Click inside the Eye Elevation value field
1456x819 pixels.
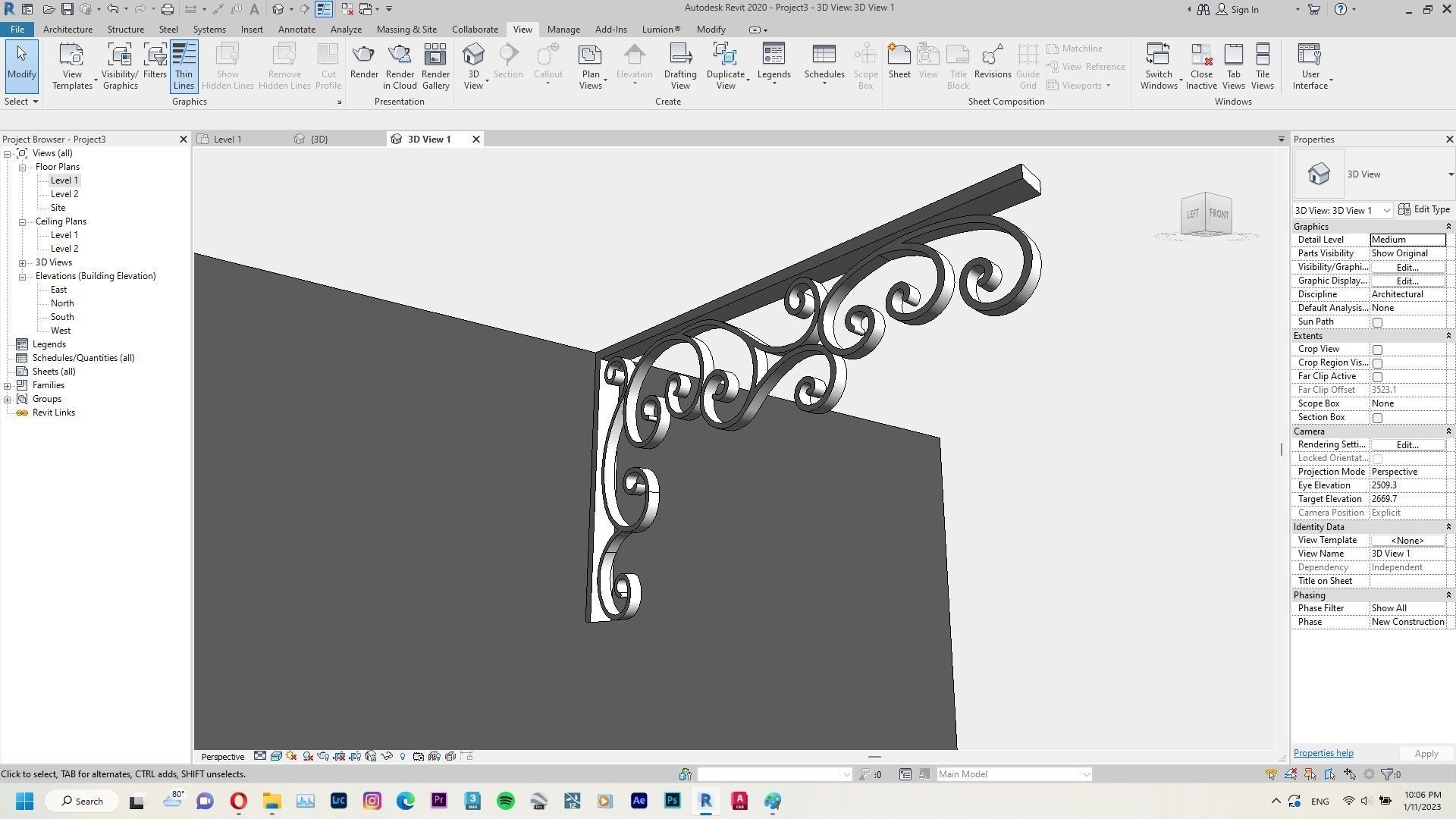click(x=1407, y=485)
